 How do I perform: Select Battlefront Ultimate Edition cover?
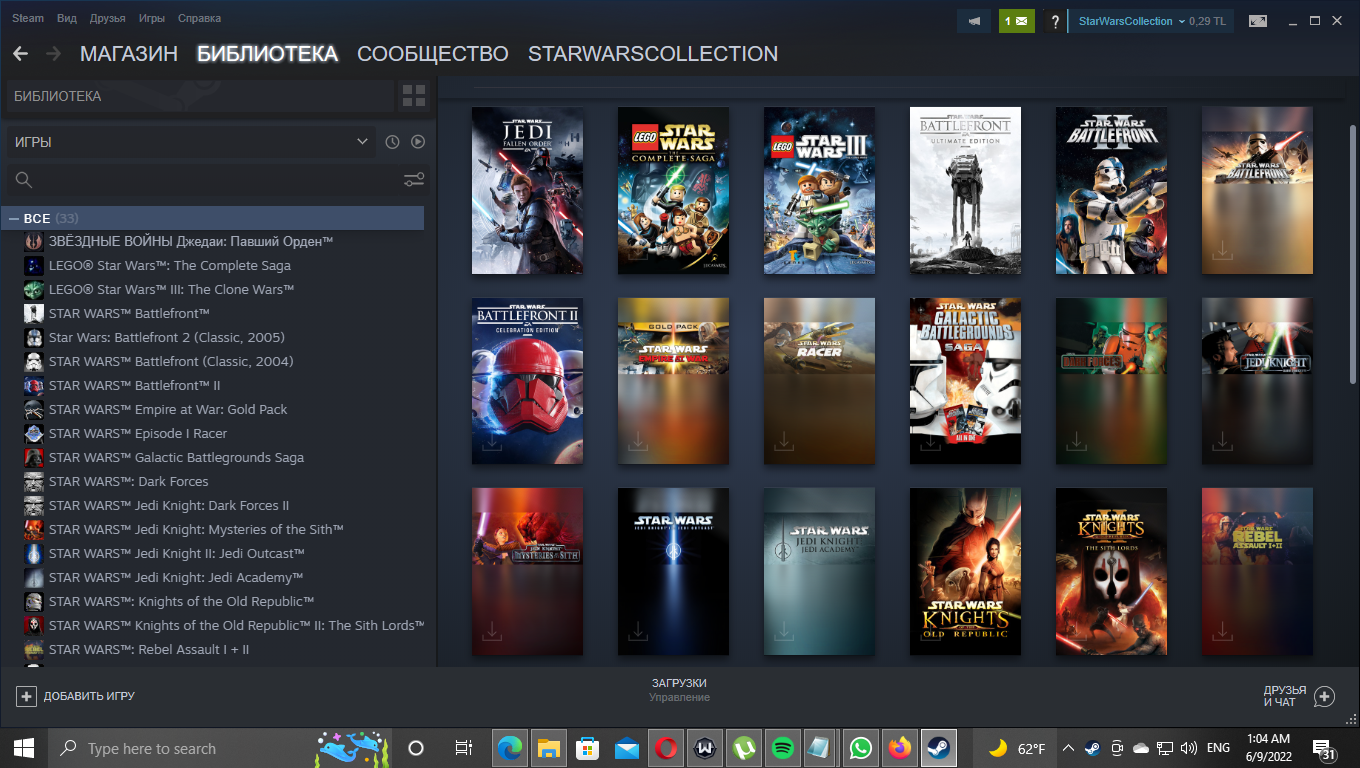965,190
